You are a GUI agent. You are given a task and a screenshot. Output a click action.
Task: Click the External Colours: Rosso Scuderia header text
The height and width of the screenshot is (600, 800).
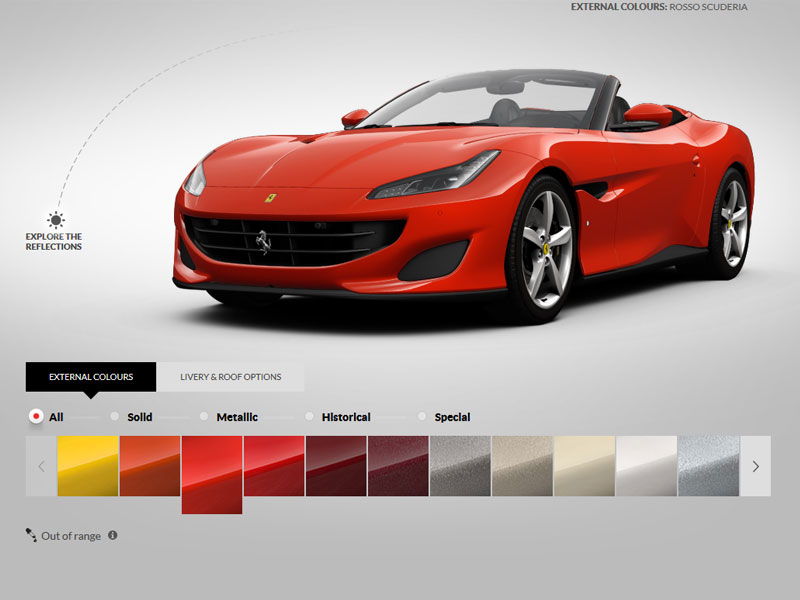coord(659,7)
